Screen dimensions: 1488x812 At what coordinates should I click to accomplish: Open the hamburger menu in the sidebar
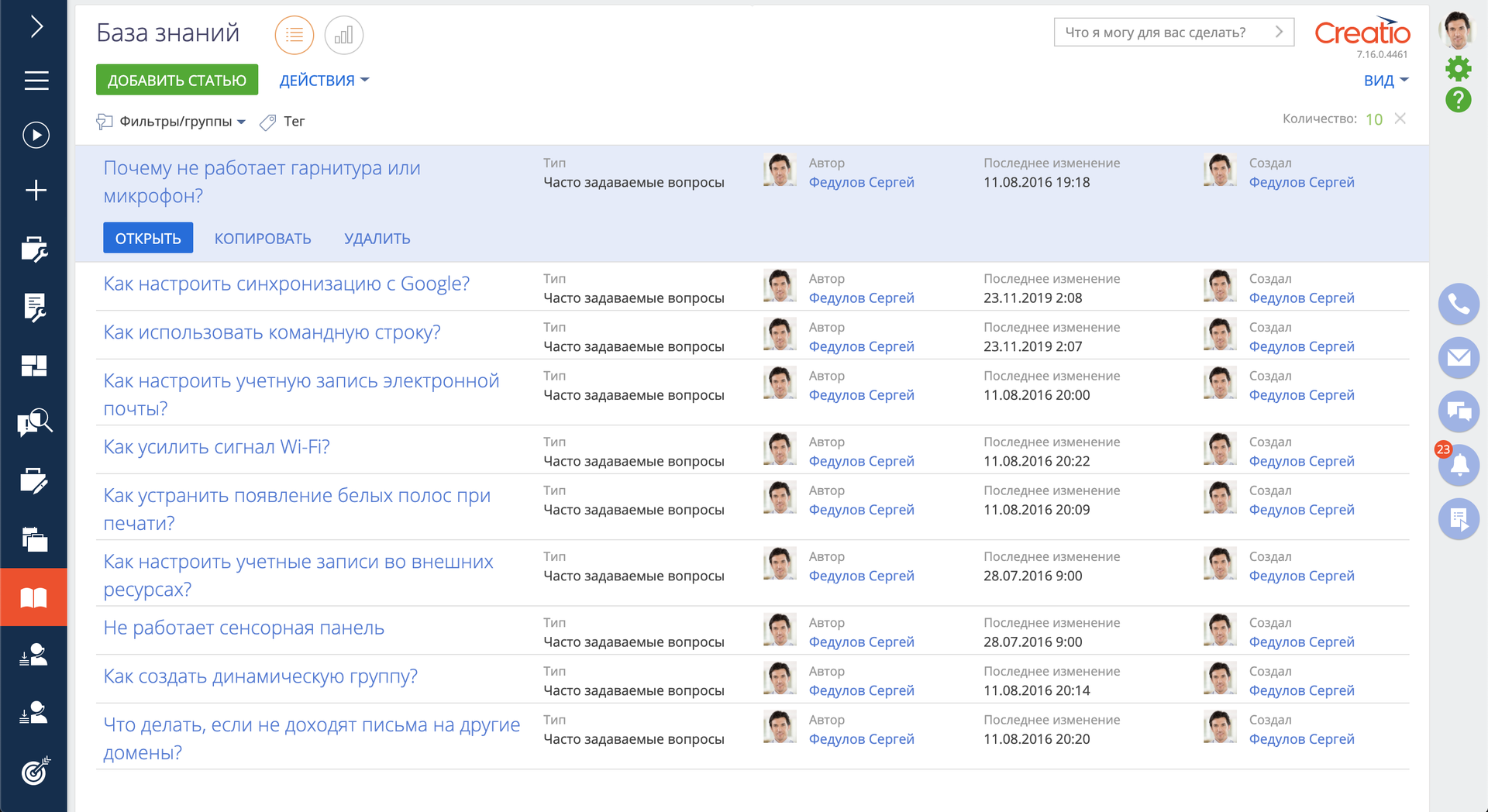[36, 81]
